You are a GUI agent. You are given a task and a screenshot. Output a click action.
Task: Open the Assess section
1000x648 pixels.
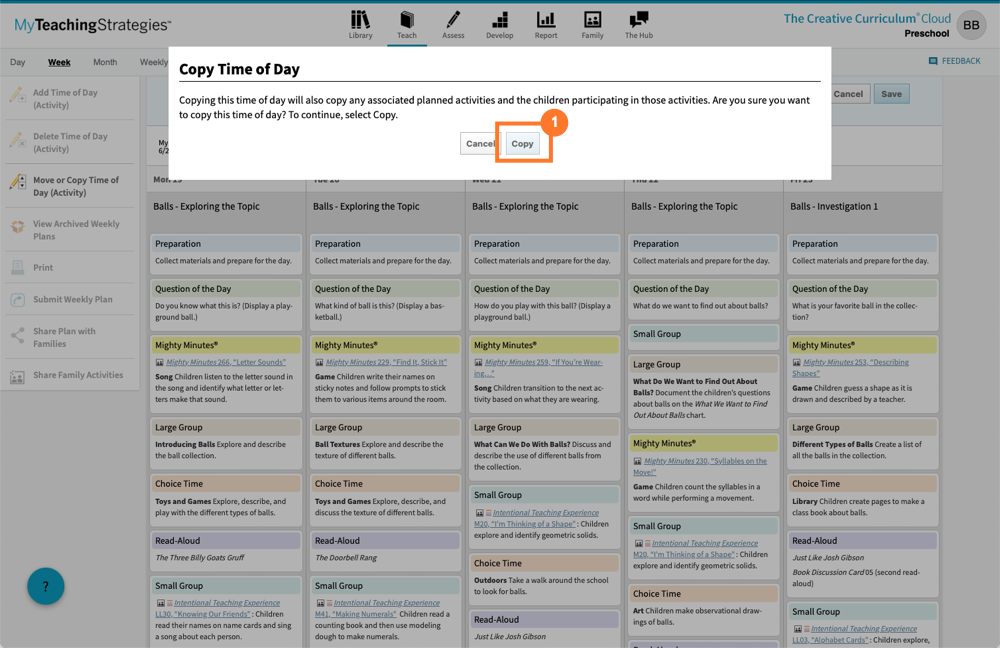(x=453, y=23)
